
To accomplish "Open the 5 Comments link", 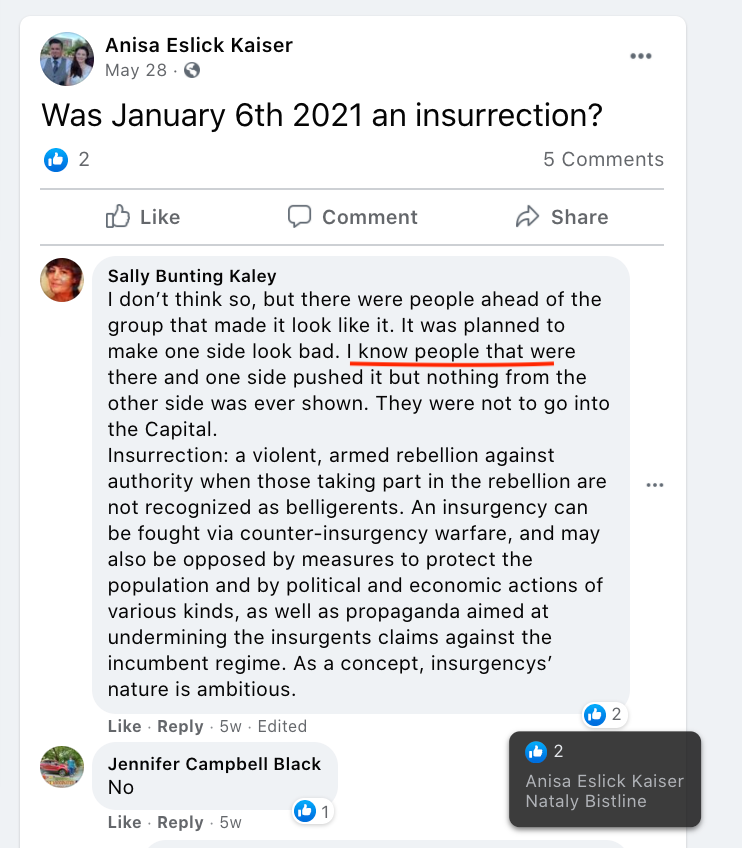I will 603,159.
